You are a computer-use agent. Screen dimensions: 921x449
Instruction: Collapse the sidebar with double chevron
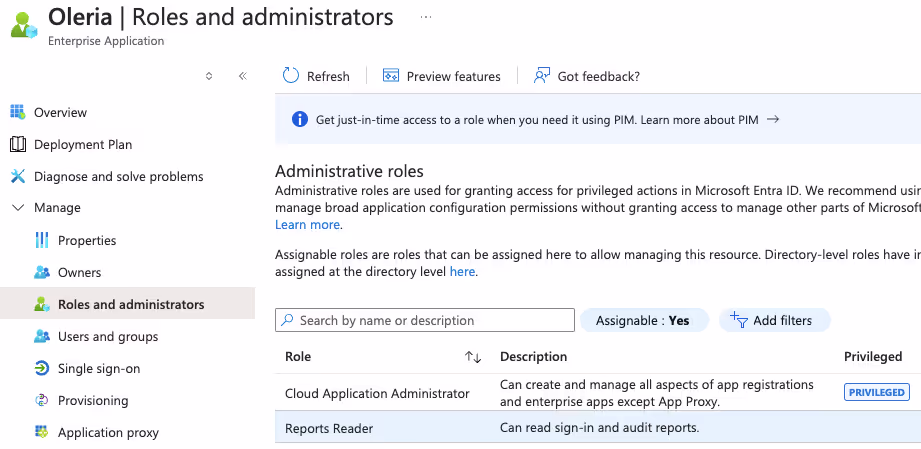click(x=243, y=76)
